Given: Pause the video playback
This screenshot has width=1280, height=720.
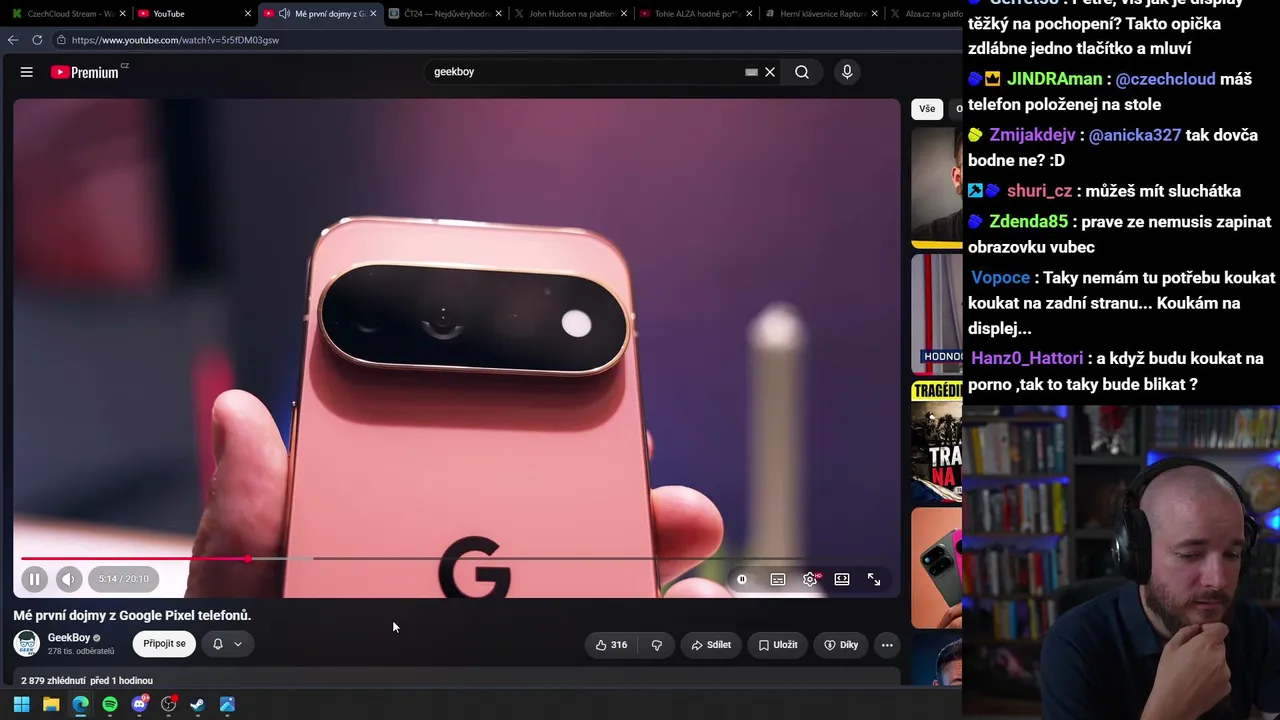Looking at the screenshot, I should point(34,579).
